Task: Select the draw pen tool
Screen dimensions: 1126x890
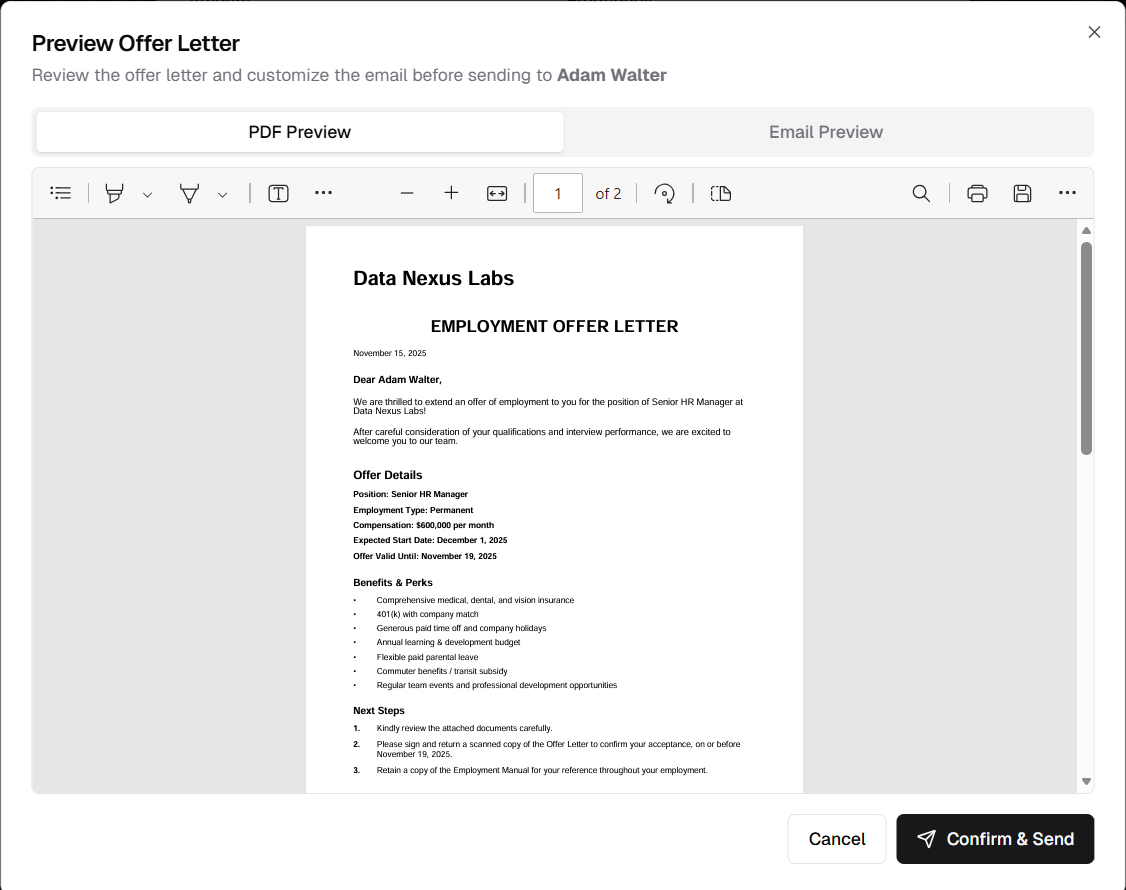Action: [189, 193]
